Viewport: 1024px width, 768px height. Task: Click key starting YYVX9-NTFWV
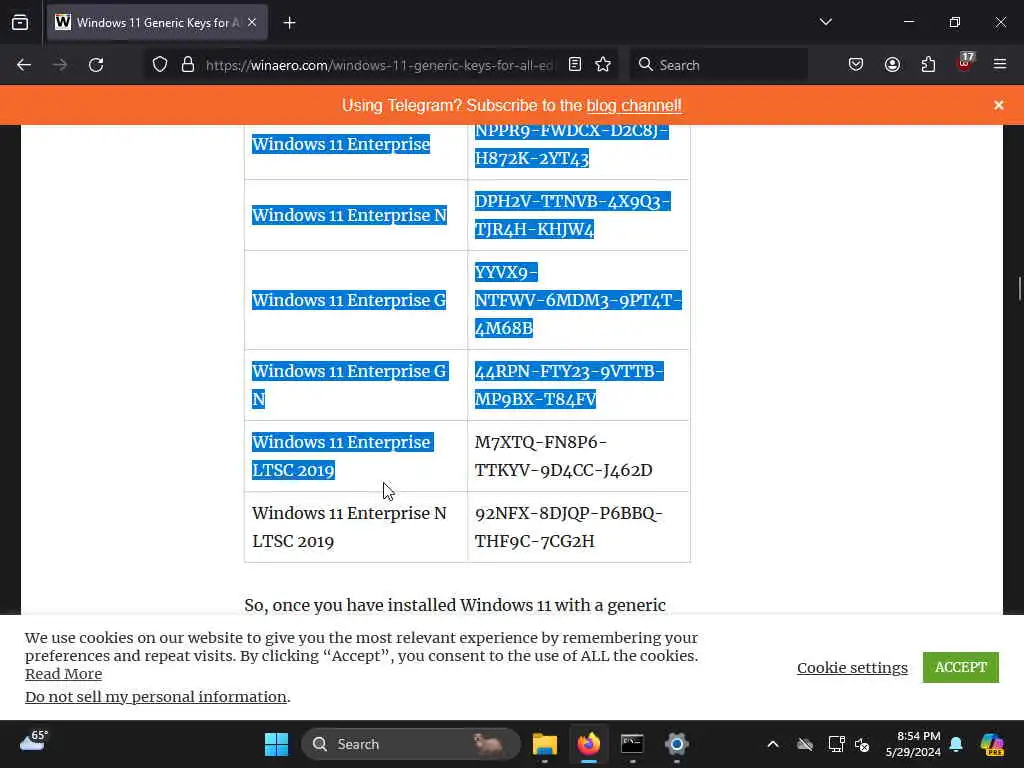point(578,300)
